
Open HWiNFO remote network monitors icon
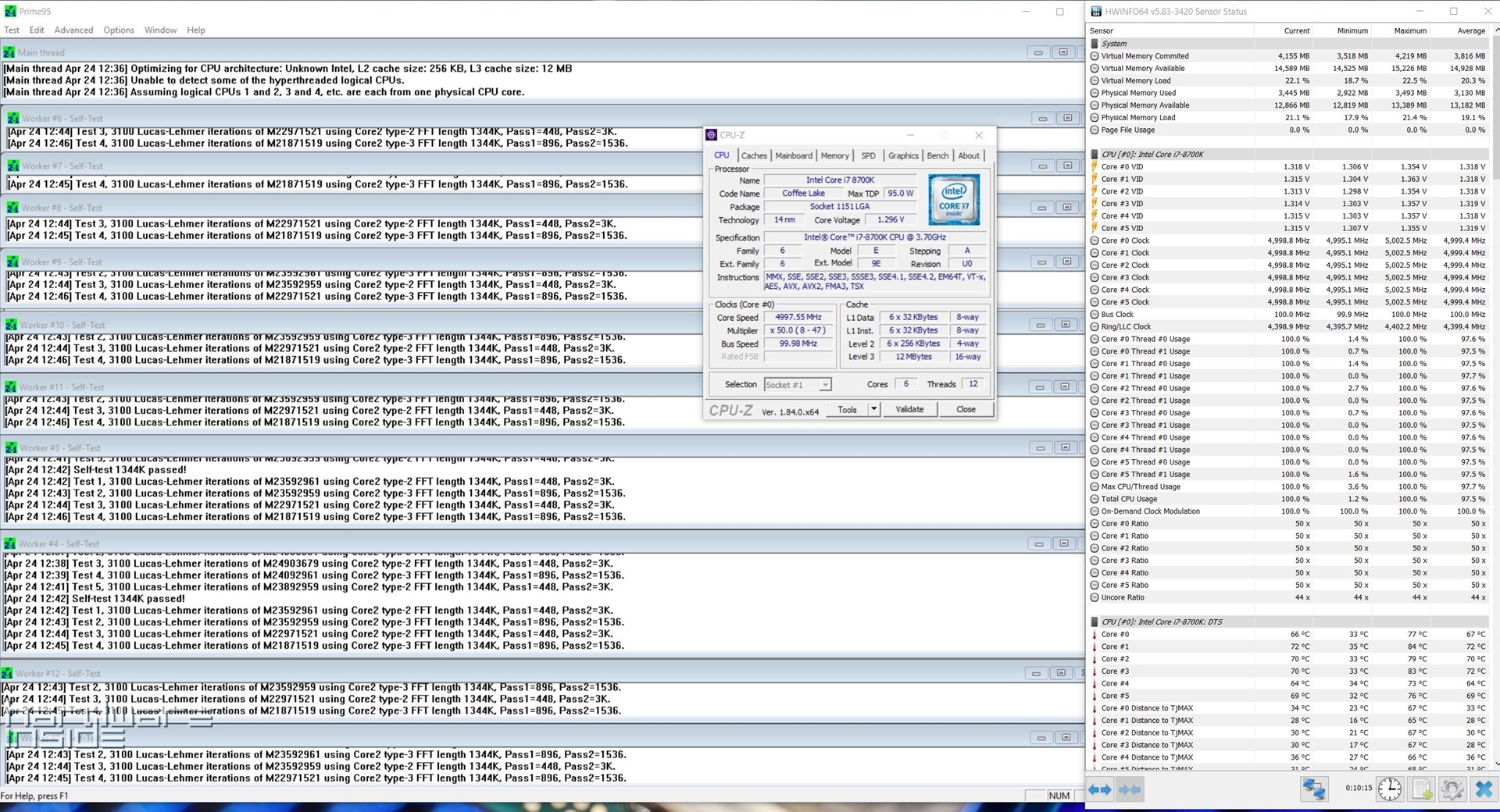1313,789
